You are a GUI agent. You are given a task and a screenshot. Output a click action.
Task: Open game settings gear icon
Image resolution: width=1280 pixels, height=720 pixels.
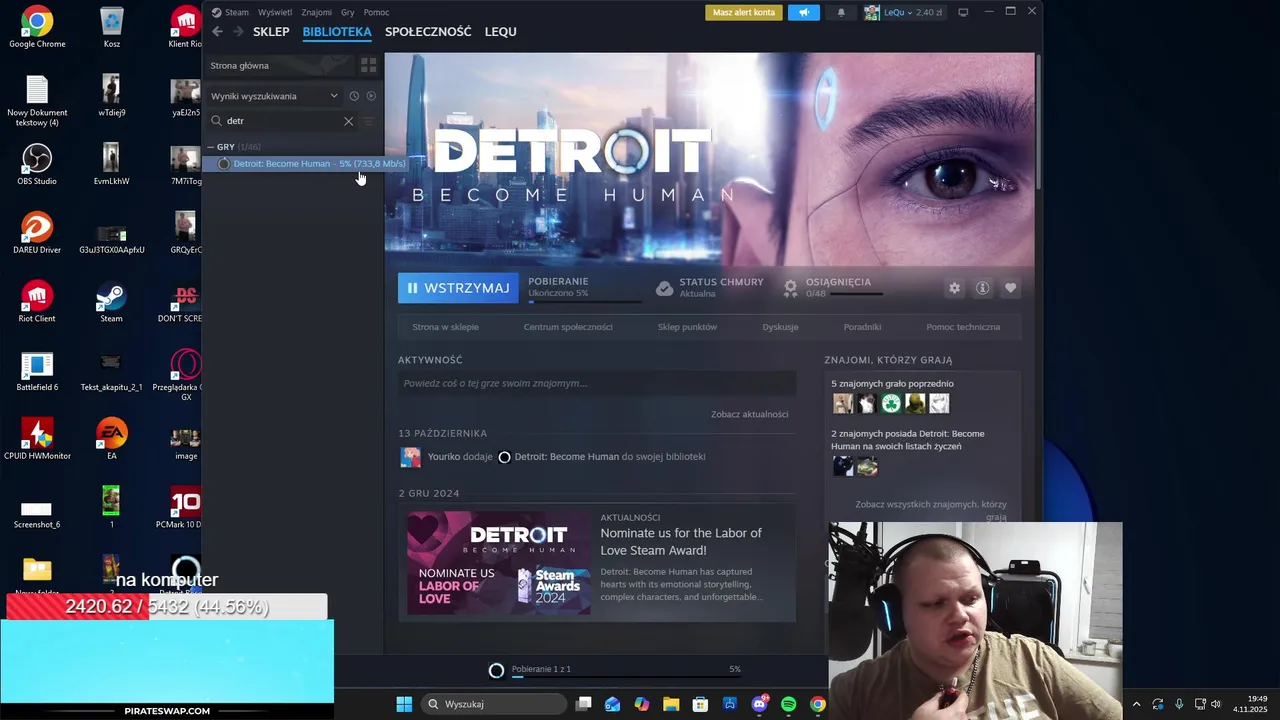pyautogui.click(x=954, y=288)
